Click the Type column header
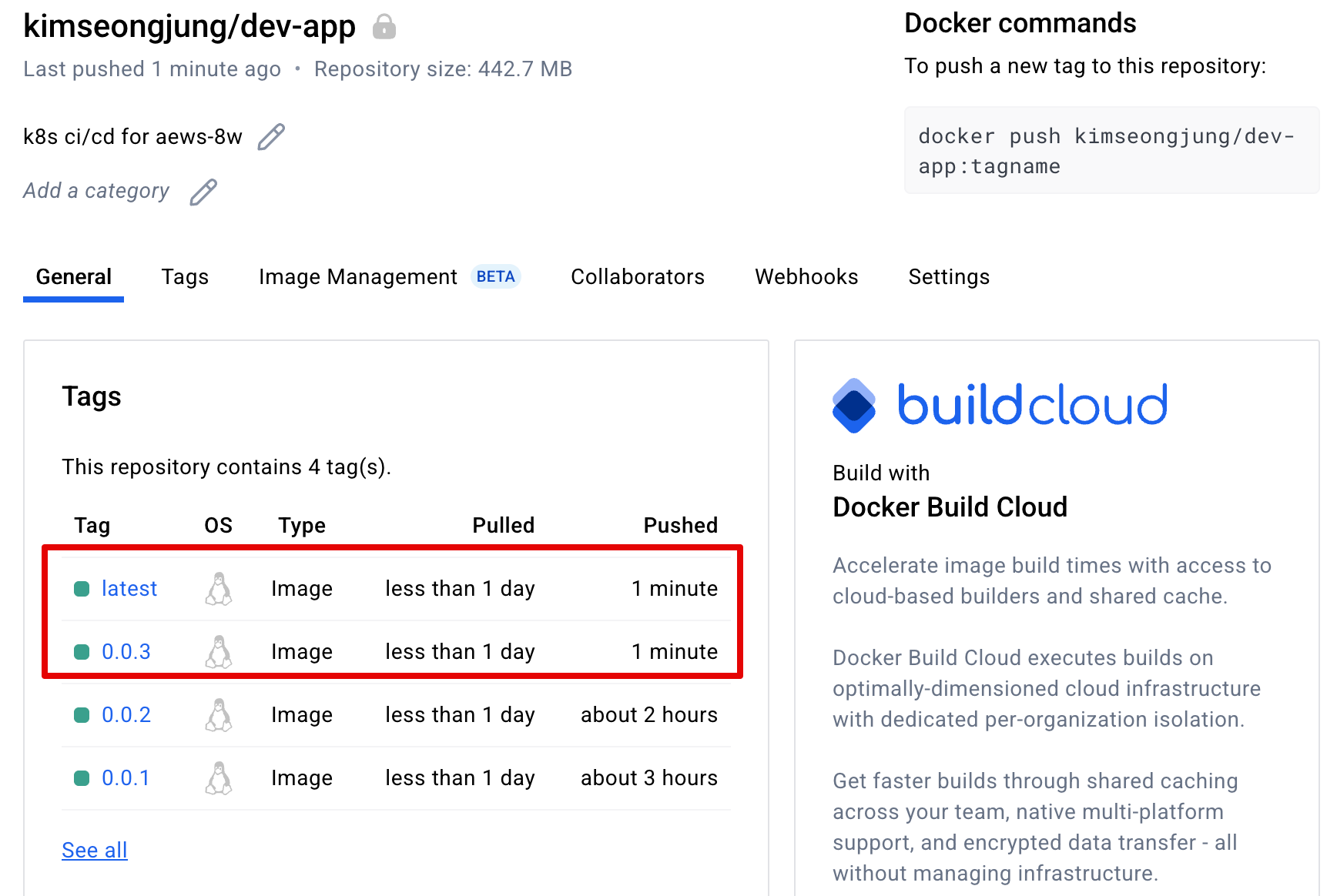This screenshot has width=1337, height=896. coord(302,526)
